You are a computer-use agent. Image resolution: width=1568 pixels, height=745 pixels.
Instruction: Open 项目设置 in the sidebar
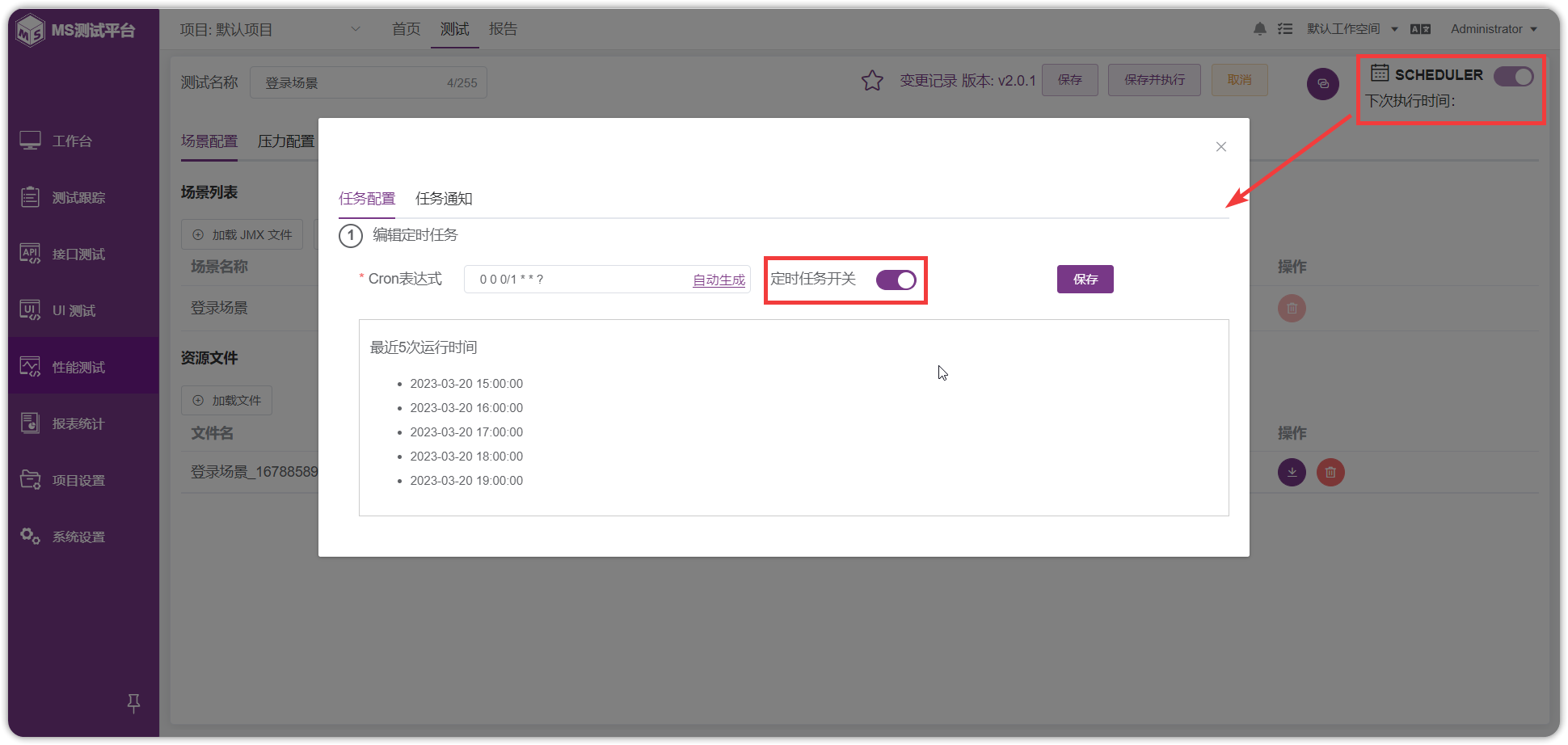[83, 480]
